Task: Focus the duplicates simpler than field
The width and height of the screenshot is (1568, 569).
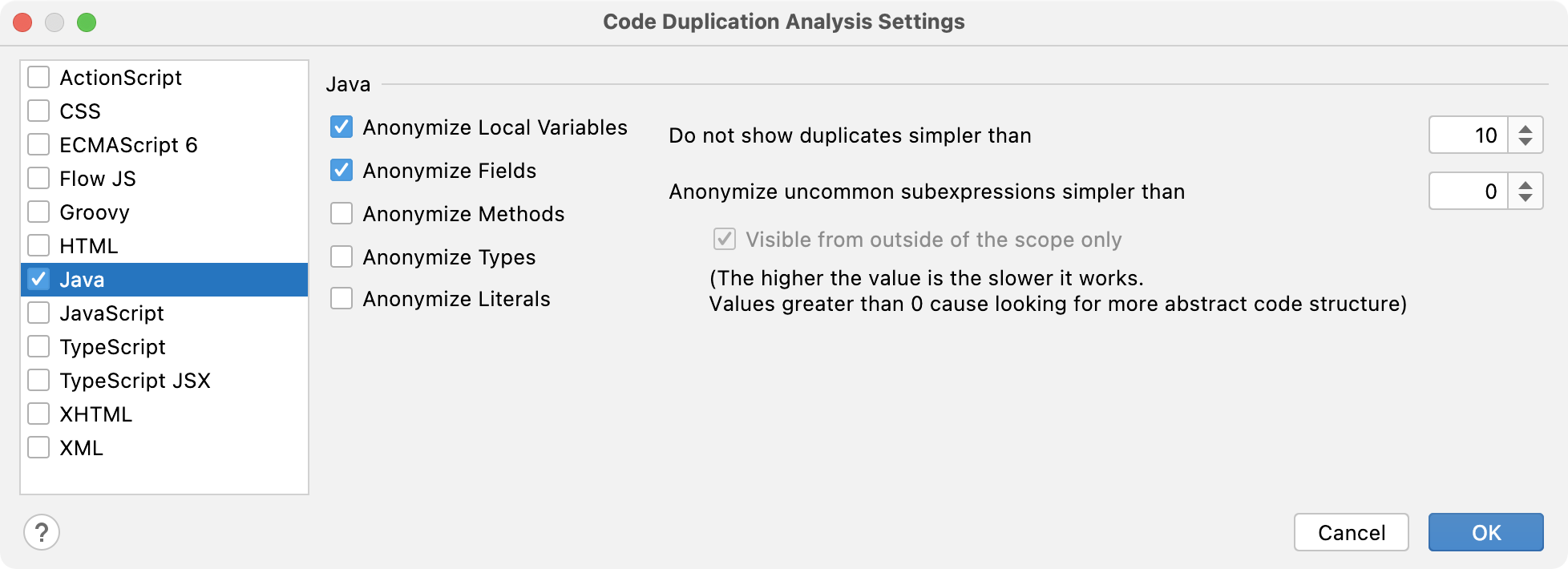Action: click(1469, 135)
